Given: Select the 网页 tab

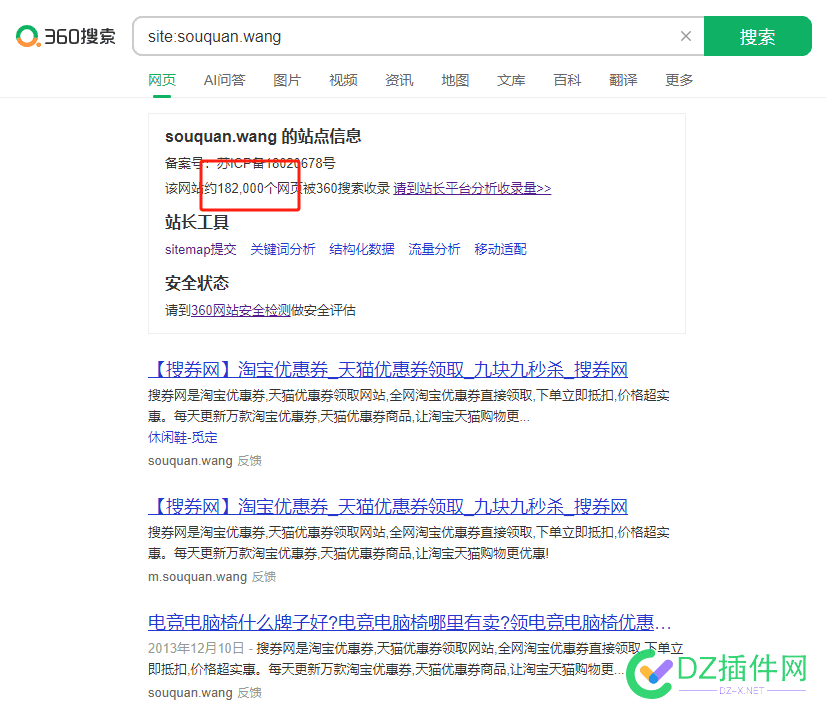Looking at the screenshot, I should pos(162,80).
